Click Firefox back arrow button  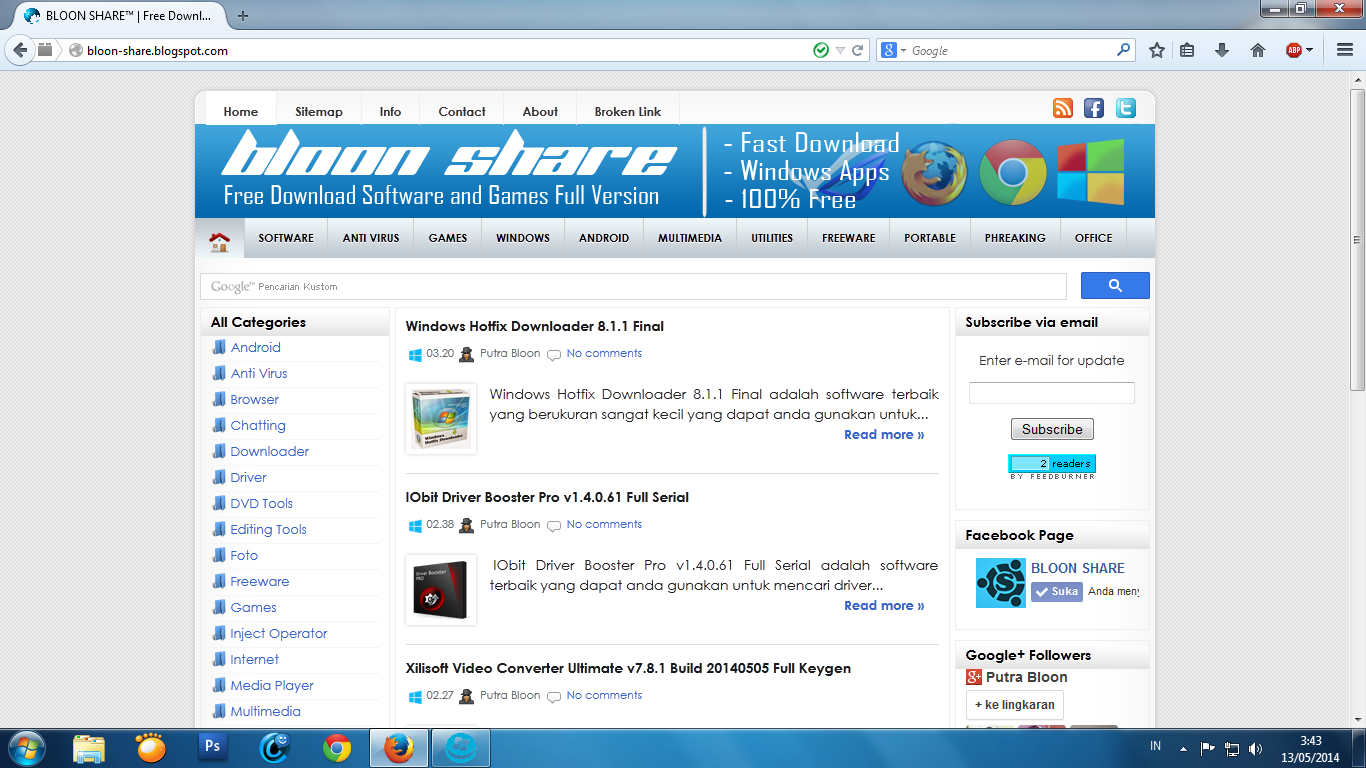(20, 50)
